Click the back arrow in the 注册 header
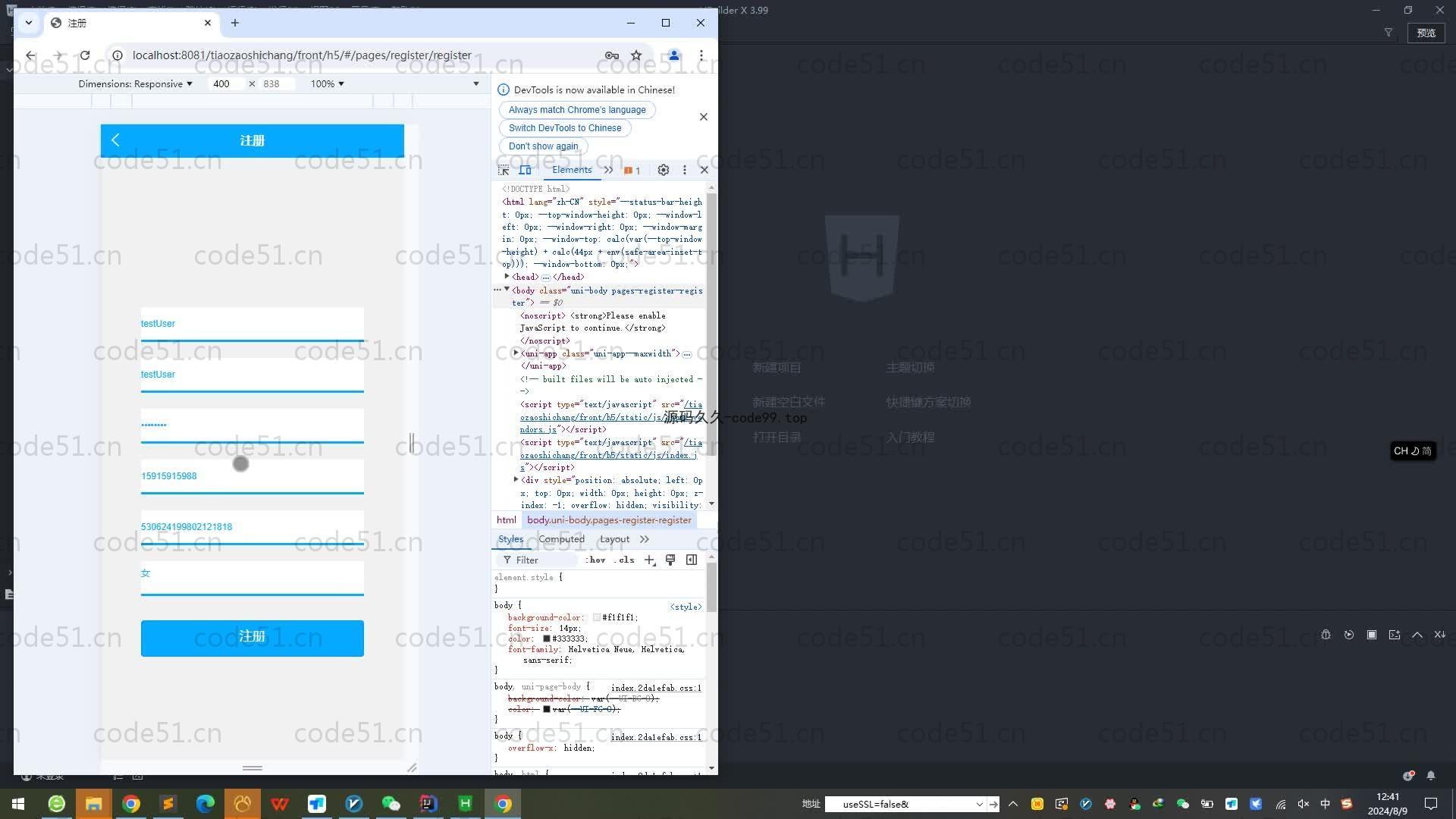This screenshot has height=819, width=1456. [115, 140]
